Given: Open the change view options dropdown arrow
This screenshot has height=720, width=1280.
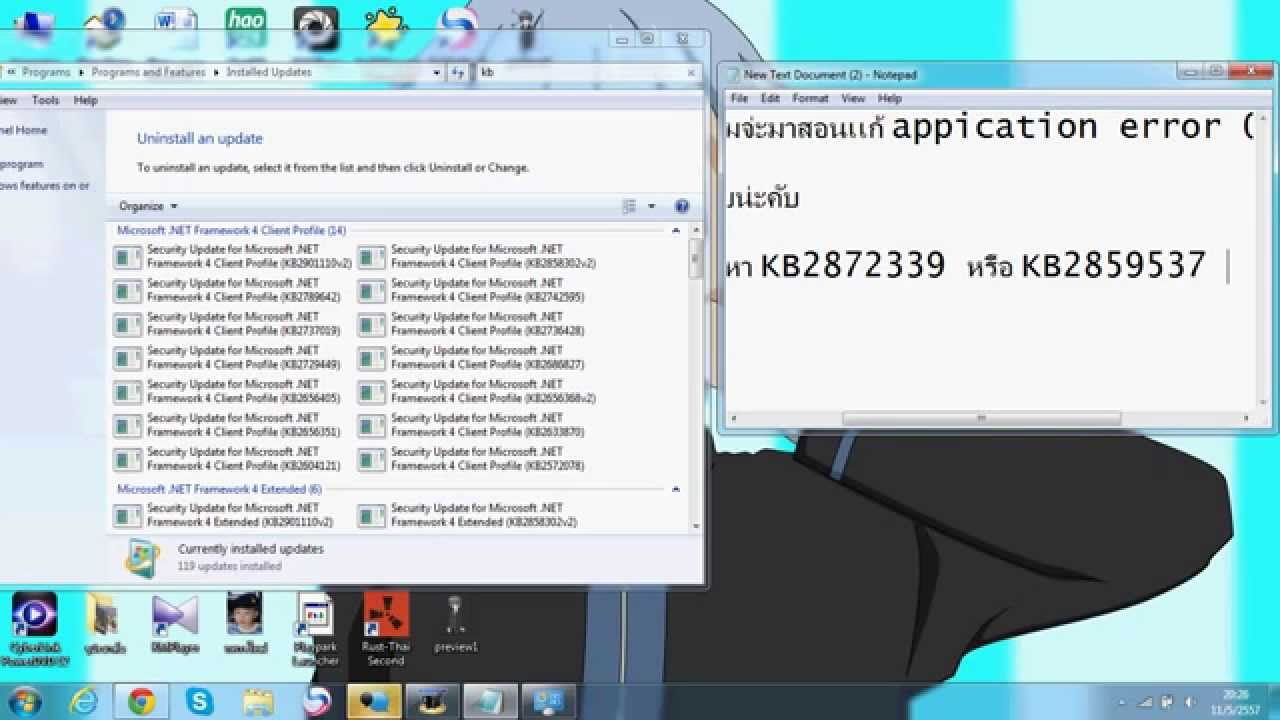Looking at the screenshot, I should click(652, 207).
